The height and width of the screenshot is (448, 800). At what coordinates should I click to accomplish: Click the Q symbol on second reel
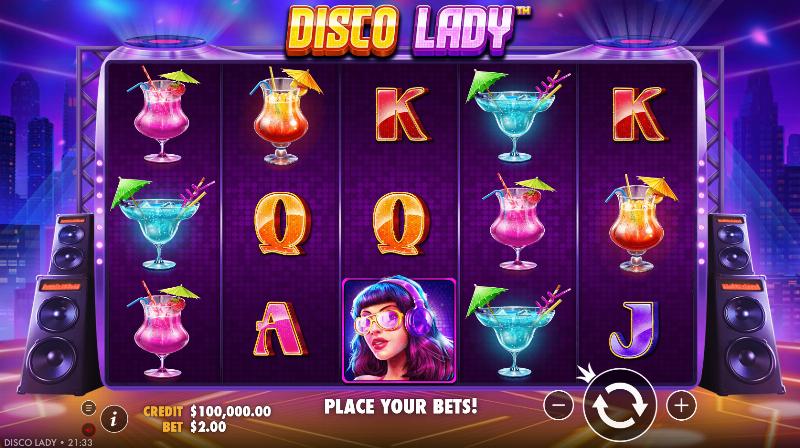coord(282,222)
